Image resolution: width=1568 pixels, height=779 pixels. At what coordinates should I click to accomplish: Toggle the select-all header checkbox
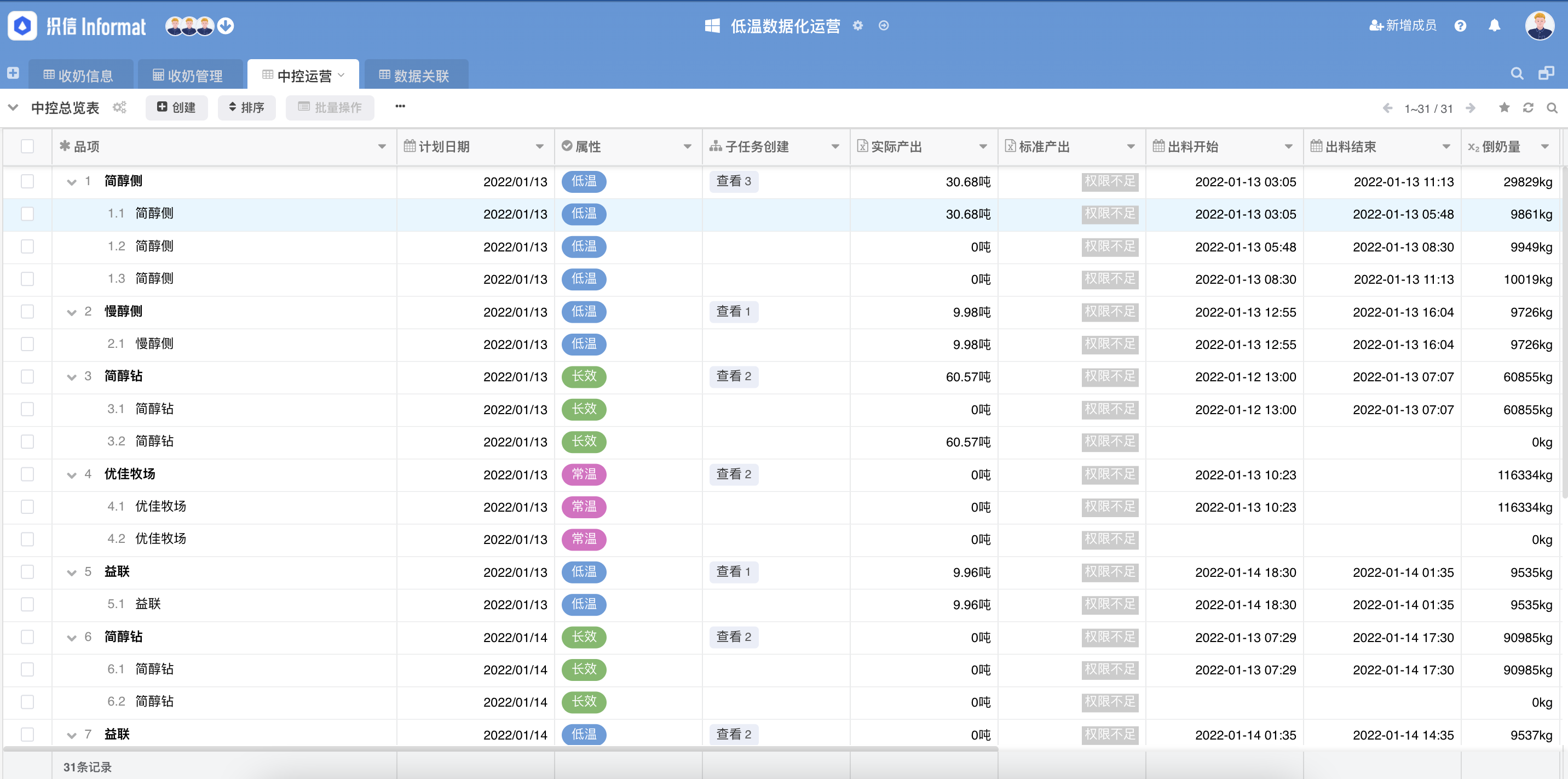tap(27, 146)
